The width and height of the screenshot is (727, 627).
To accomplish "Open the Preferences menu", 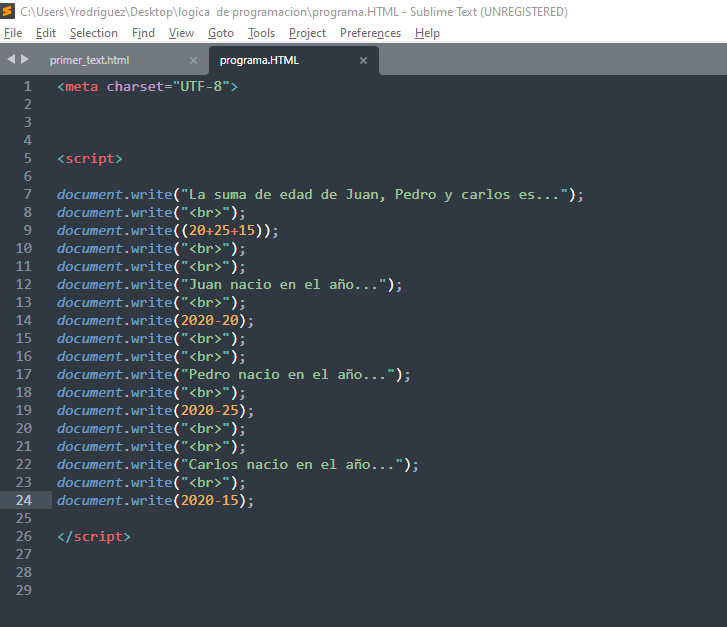I will click(x=370, y=33).
